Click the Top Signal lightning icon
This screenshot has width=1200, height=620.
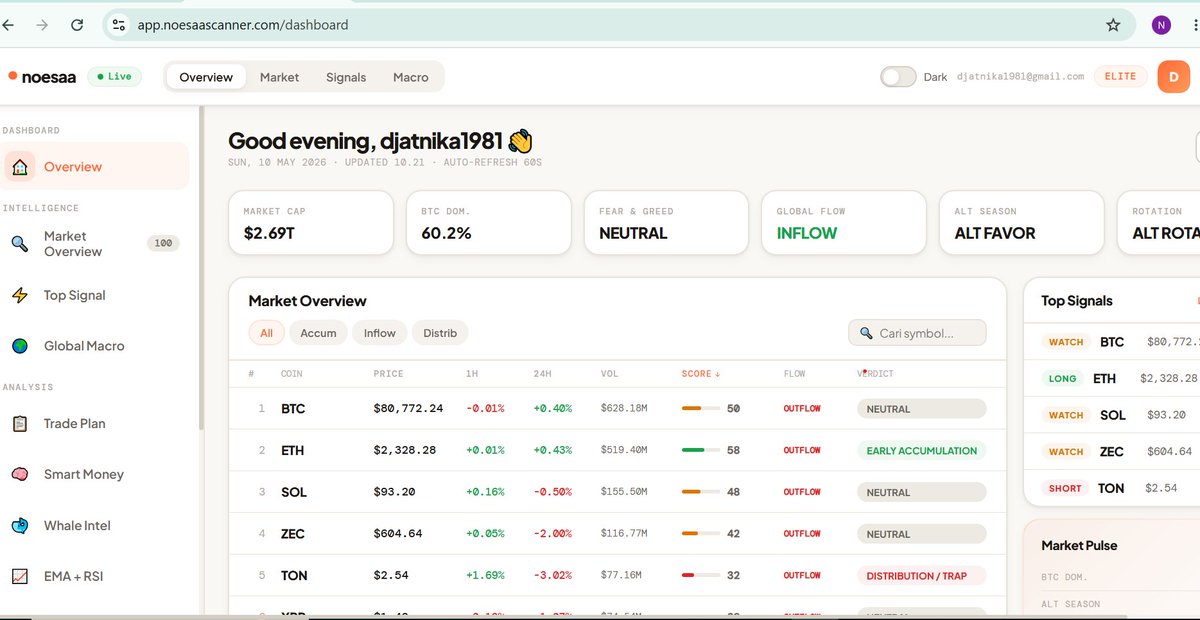(20, 295)
